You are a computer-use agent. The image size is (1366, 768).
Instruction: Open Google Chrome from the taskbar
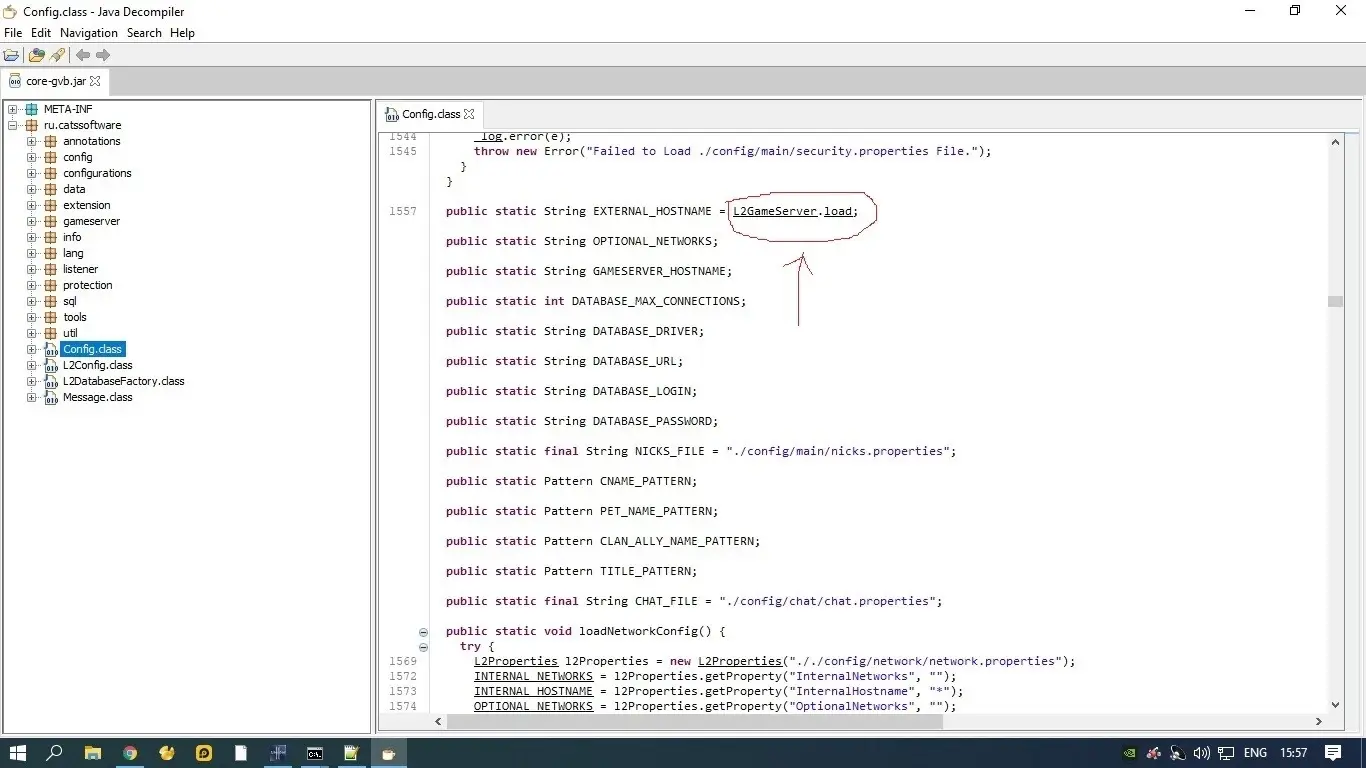pos(130,753)
